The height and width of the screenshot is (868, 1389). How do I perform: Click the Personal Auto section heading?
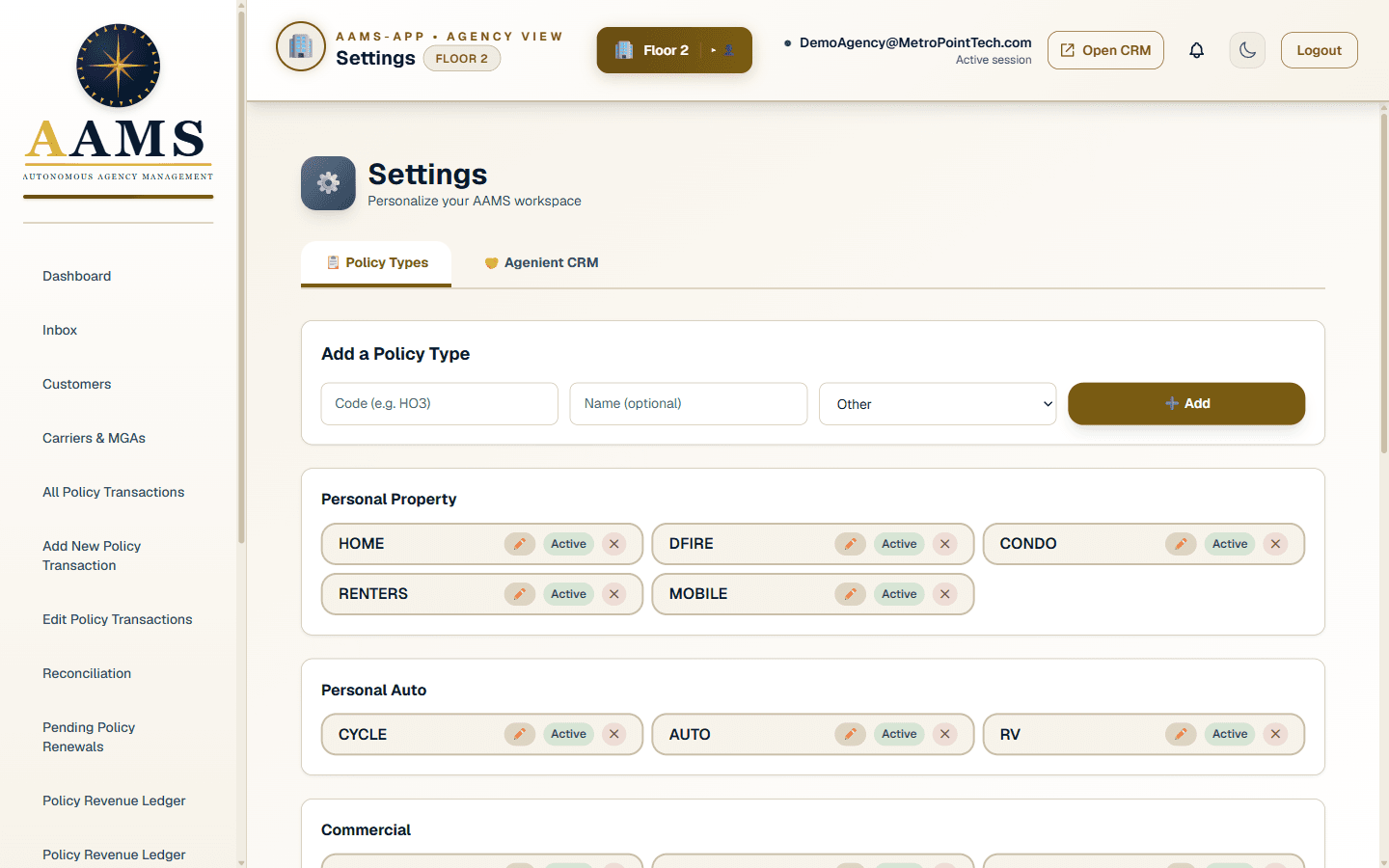(373, 690)
